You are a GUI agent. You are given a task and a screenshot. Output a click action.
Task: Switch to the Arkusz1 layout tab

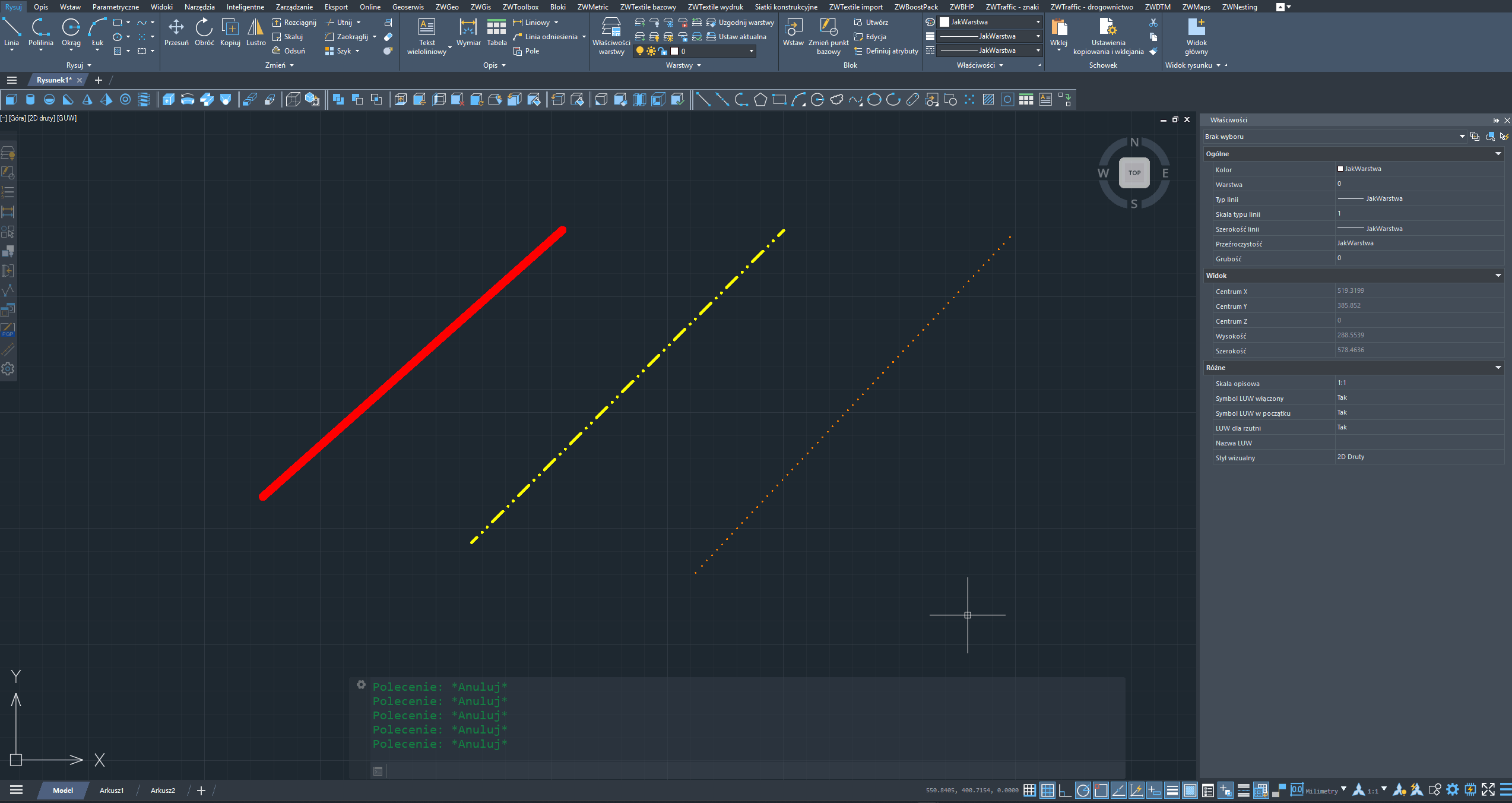(x=112, y=791)
